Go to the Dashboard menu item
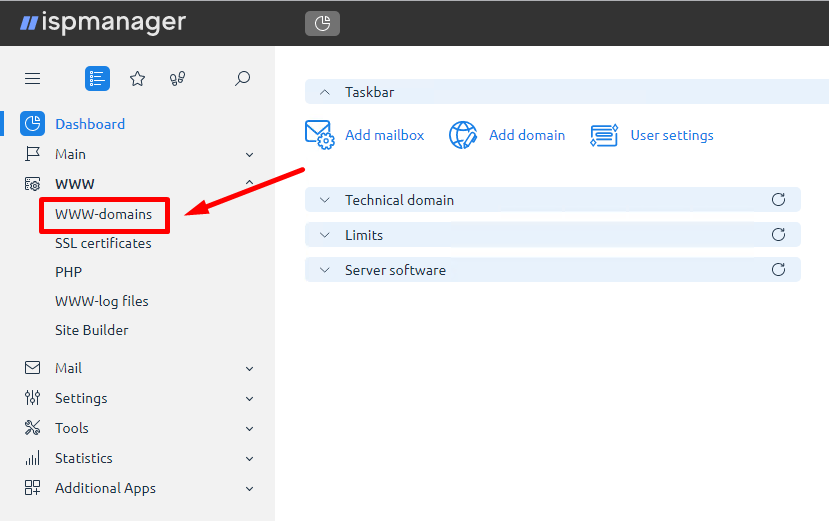The image size is (829, 521). point(90,124)
